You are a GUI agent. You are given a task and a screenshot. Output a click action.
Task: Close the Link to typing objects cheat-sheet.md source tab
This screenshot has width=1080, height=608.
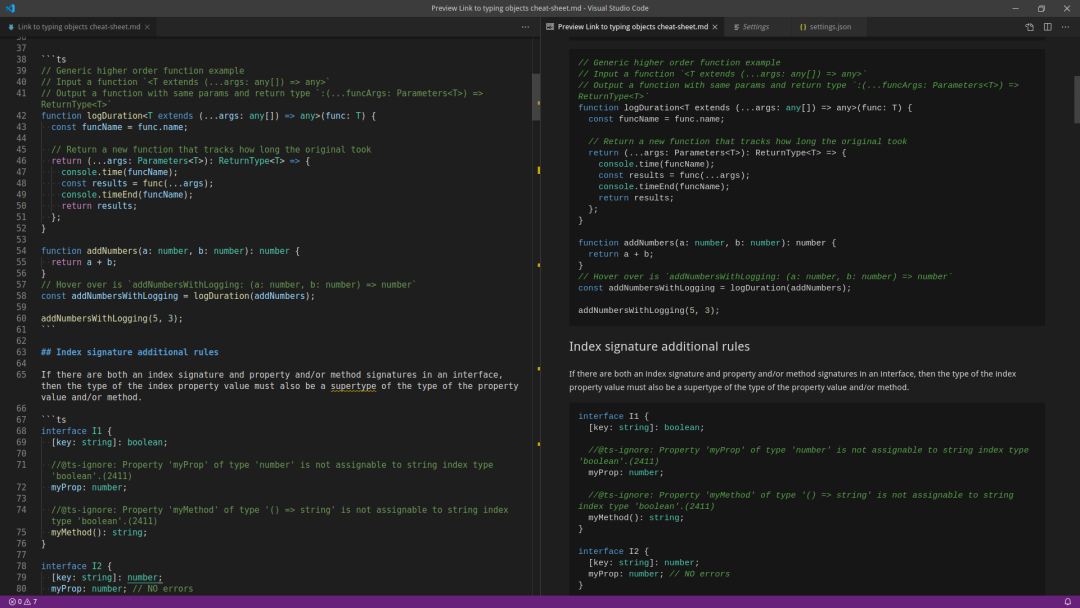[x=147, y=27]
